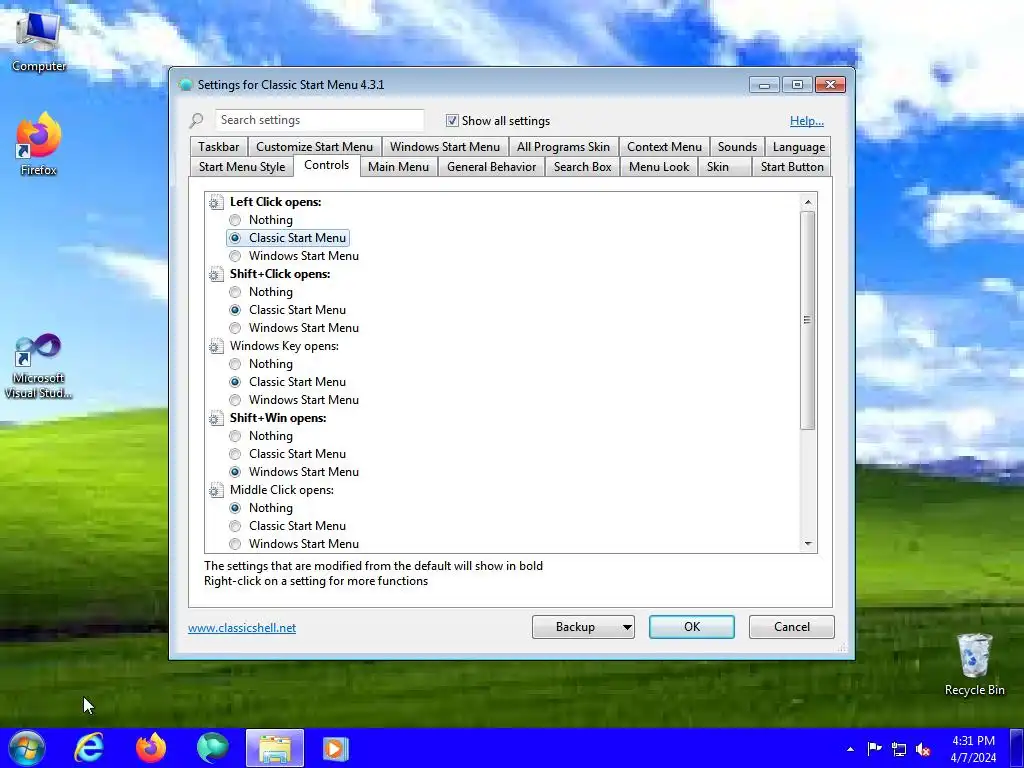
Task: Focus the Search settings input field
Action: (319, 120)
